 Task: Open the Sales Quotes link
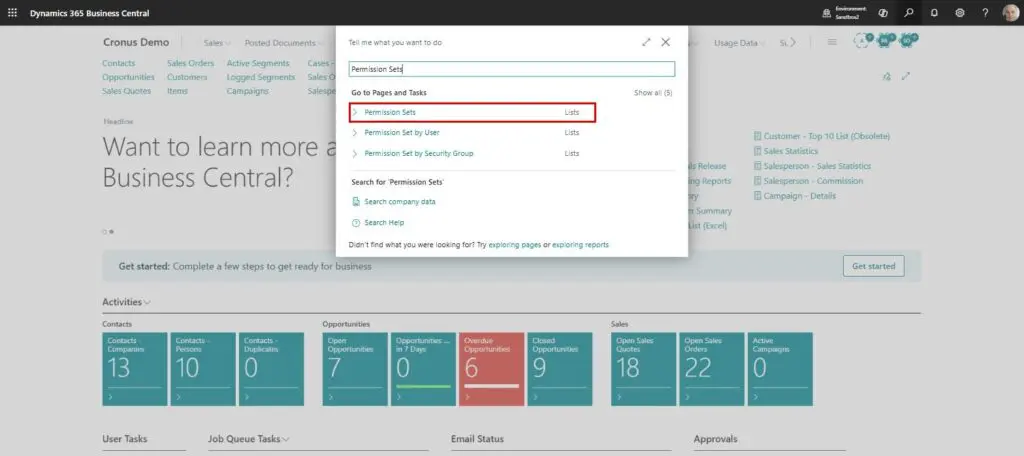click(127, 91)
